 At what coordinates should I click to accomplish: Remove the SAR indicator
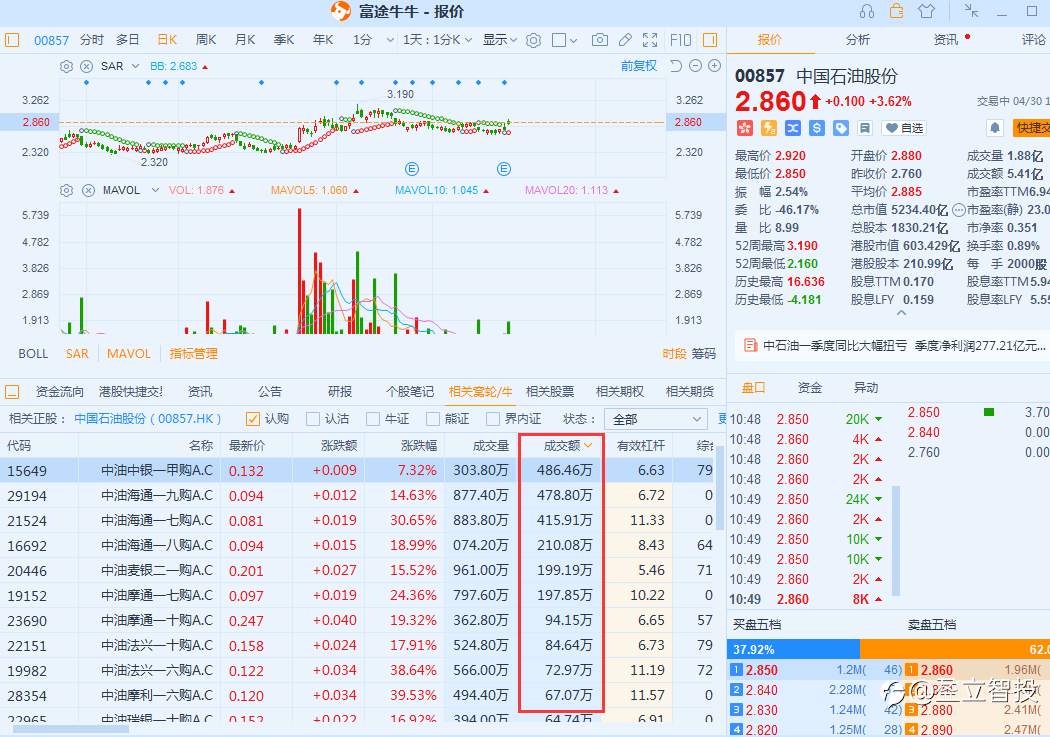pos(86,66)
